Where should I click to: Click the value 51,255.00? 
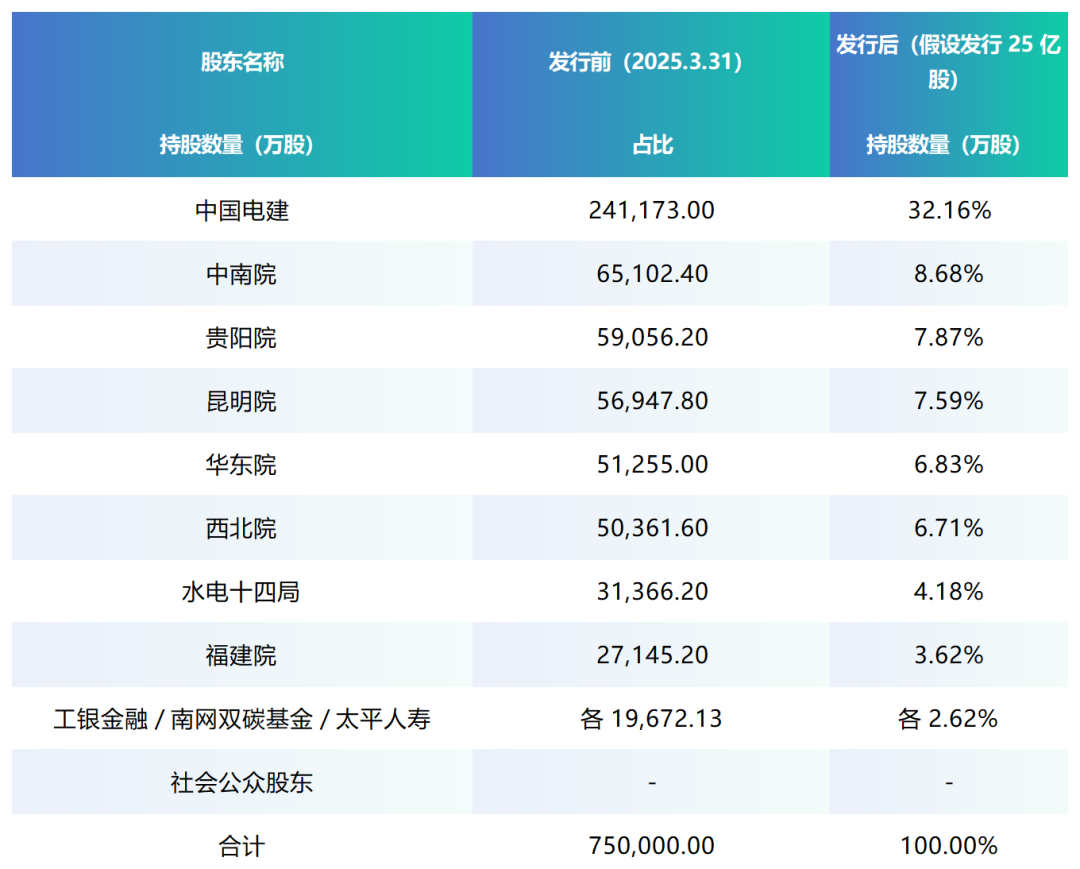pos(652,465)
